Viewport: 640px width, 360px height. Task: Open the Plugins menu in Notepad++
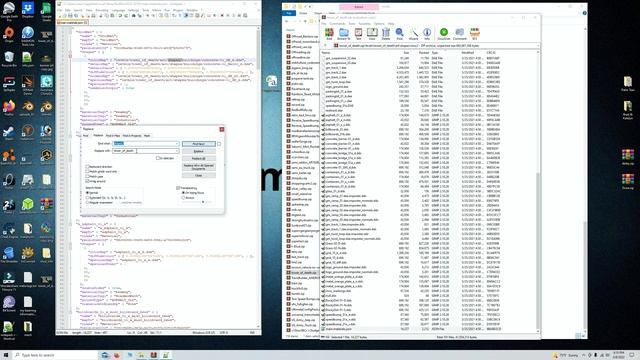pos(178,10)
